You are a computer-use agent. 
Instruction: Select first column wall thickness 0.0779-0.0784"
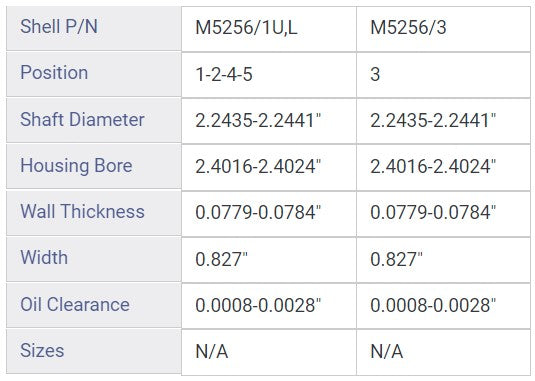click(x=269, y=214)
